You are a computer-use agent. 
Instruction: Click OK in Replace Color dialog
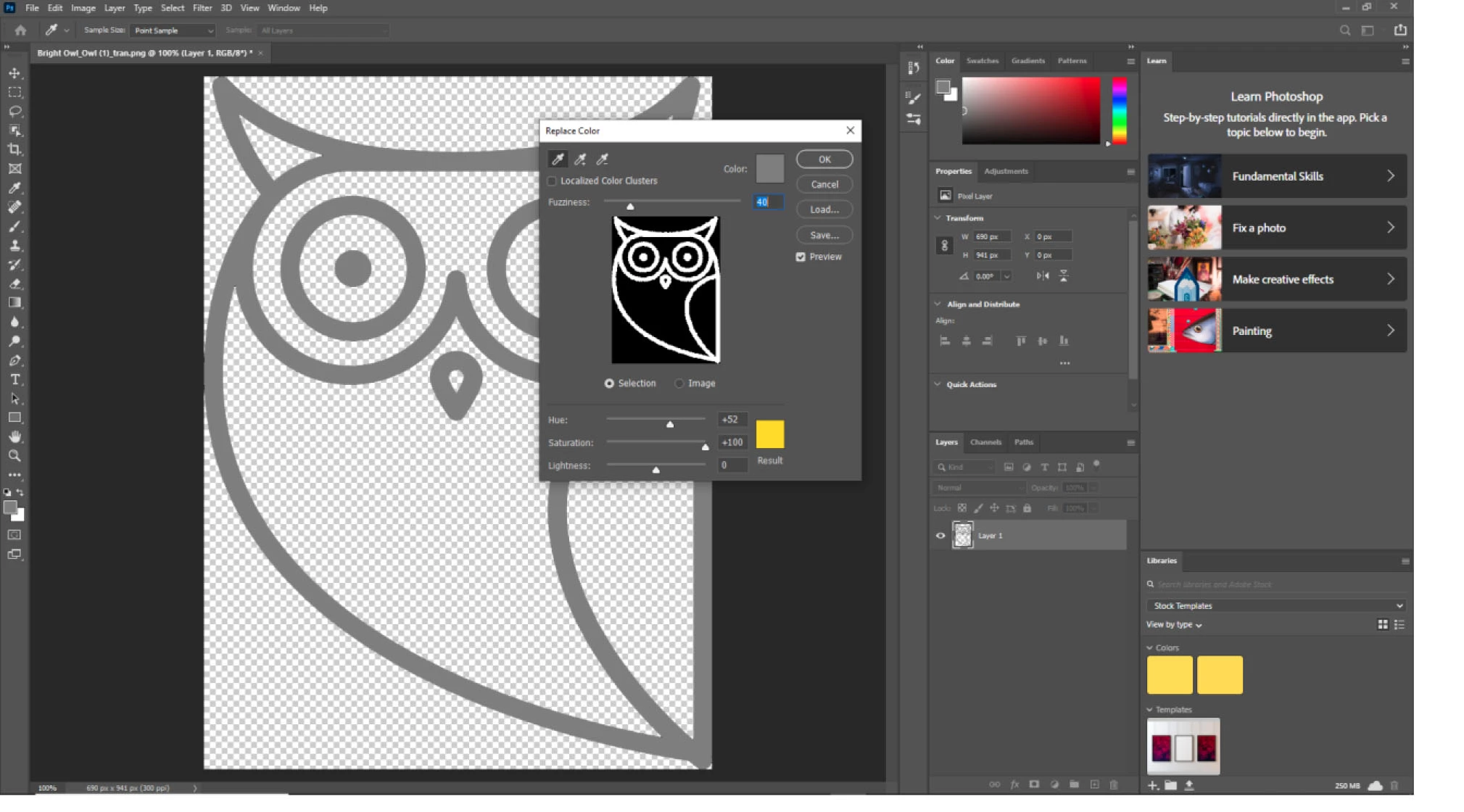coord(824,159)
